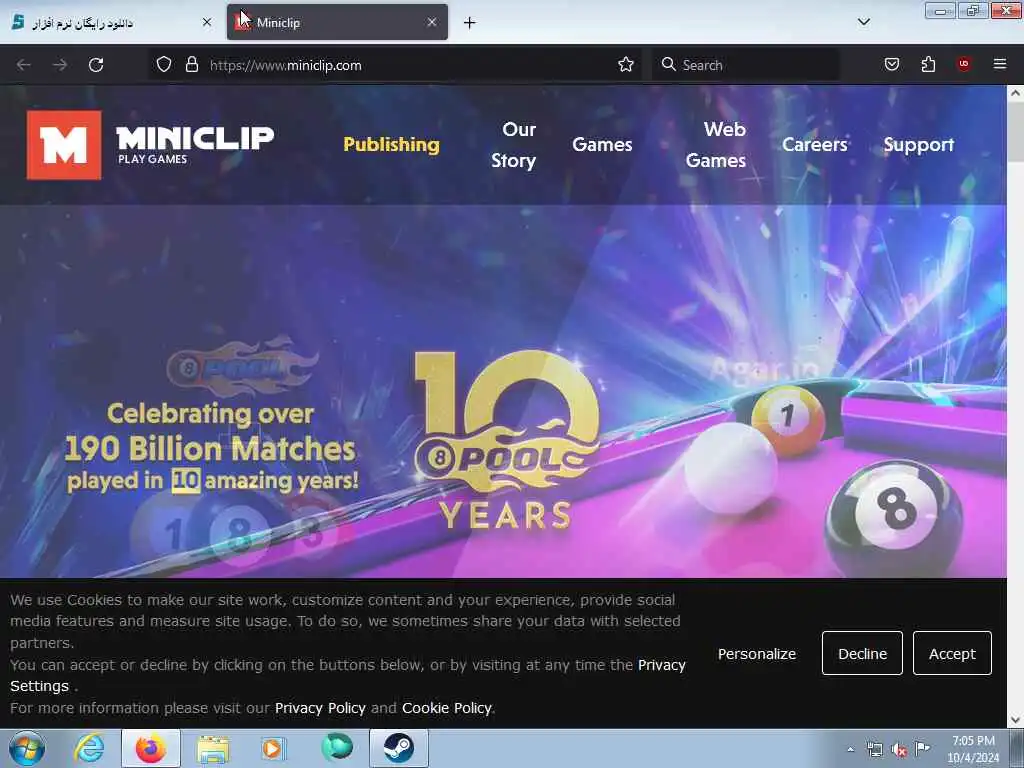Close the Miniclip tab
Image resolution: width=1024 pixels, height=768 pixels.
click(432, 22)
